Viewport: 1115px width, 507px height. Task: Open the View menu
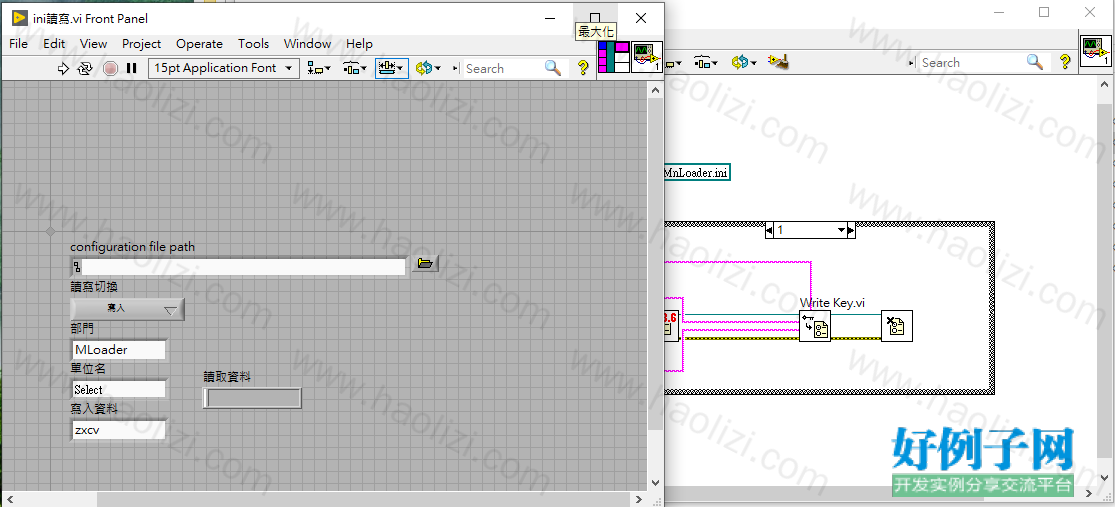pos(93,43)
